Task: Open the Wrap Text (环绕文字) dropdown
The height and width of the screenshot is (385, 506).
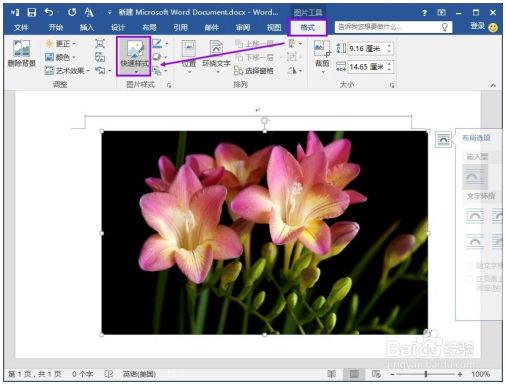Action: point(216,56)
